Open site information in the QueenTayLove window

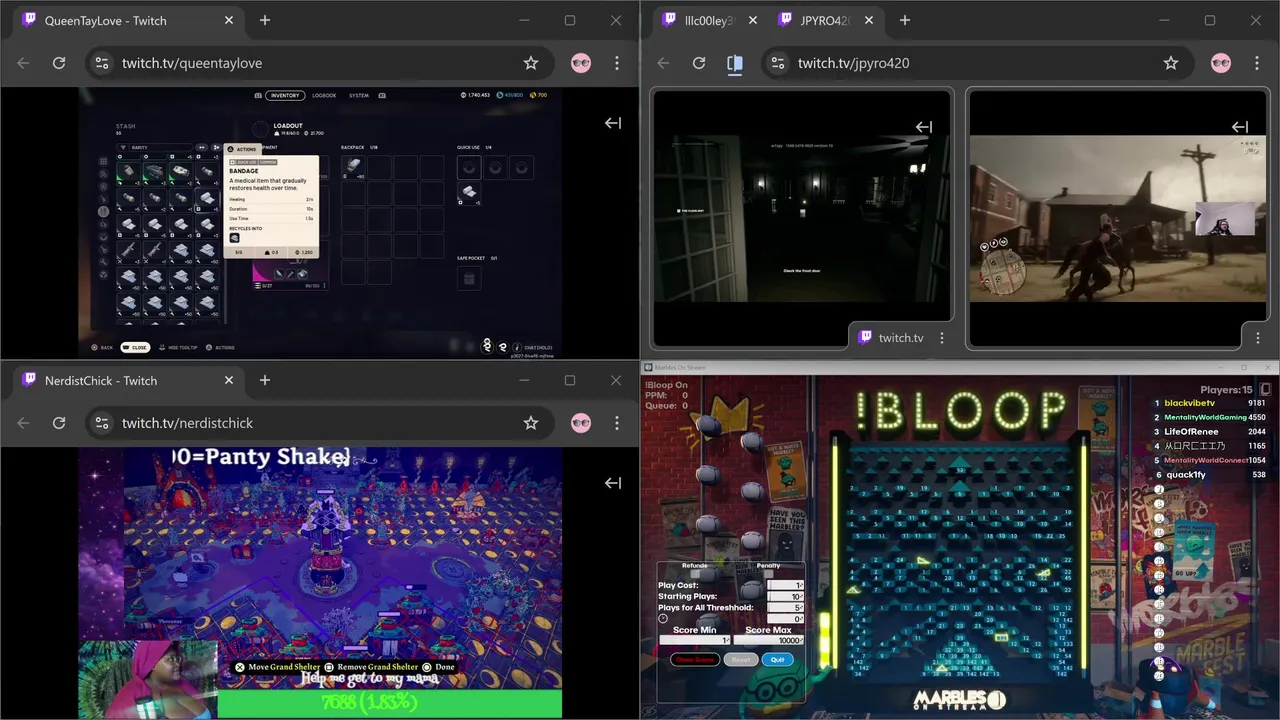tap(101, 63)
